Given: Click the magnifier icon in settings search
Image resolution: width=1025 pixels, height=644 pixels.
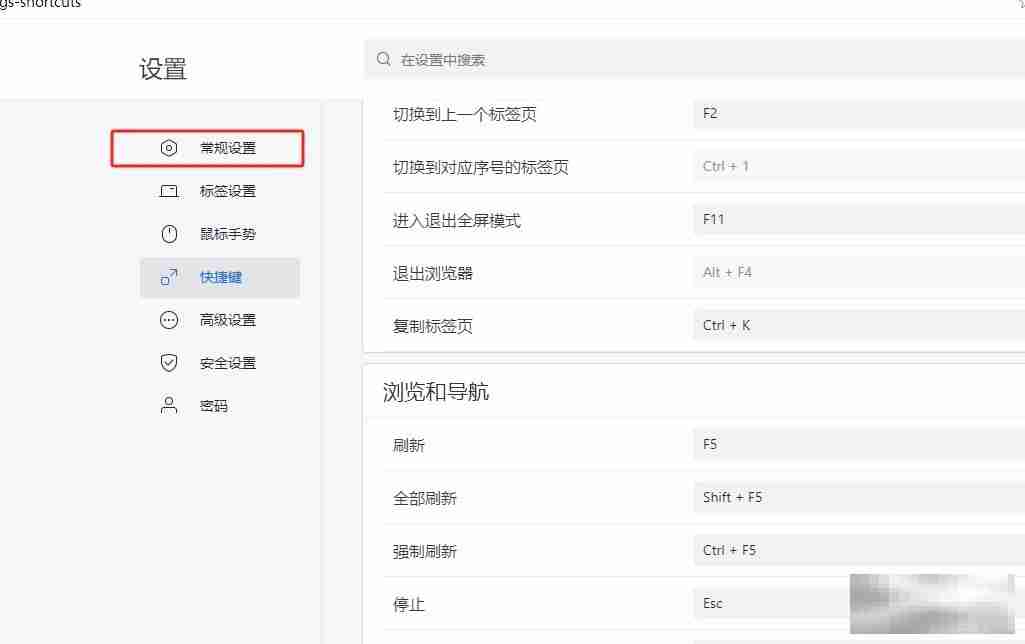Looking at the screenshot, I should tap(384, 59).
